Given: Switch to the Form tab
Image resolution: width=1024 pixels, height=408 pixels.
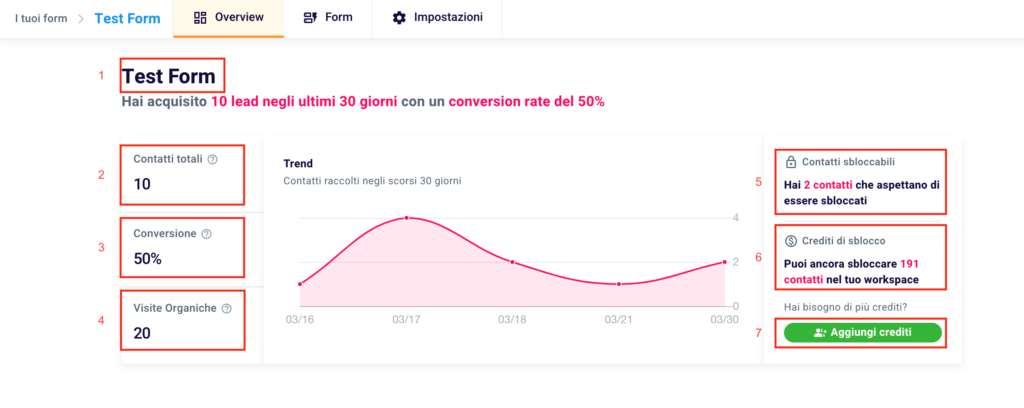Looking at the screenshot, I should pyautogui.click(x=328, y=18).
